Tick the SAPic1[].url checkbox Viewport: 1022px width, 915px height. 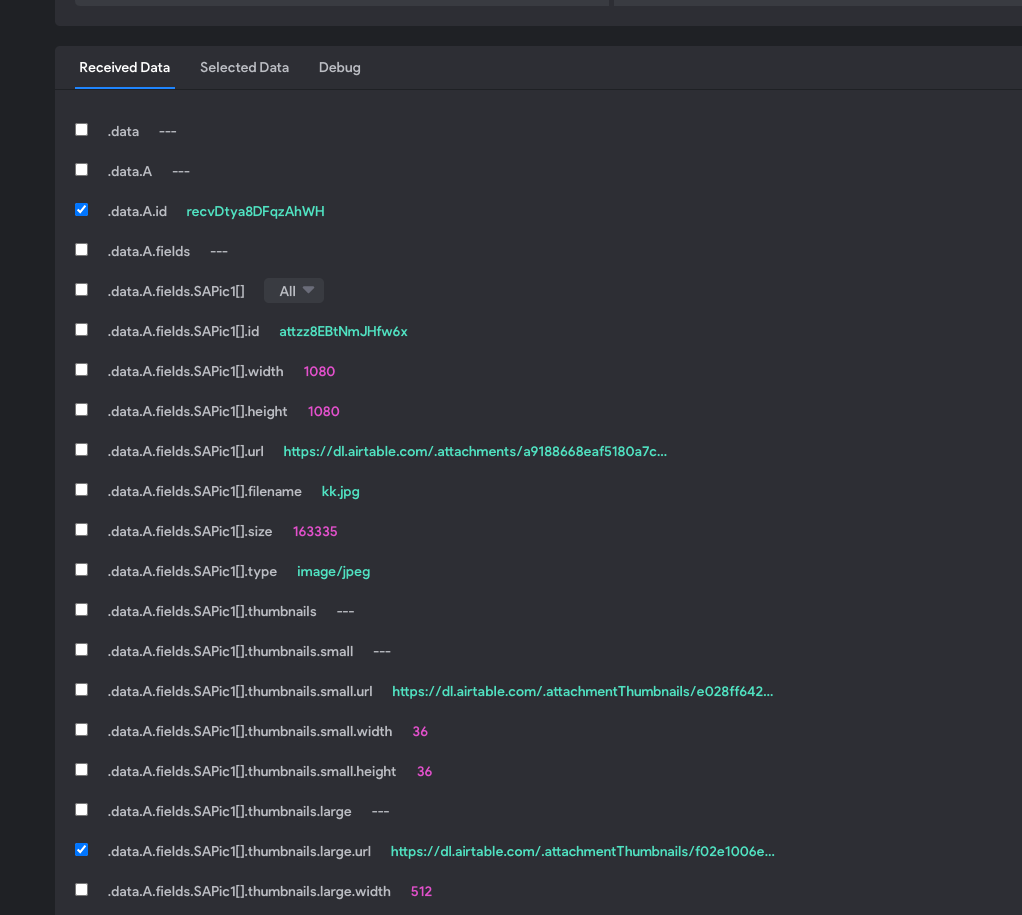click(x=81, y=450)
